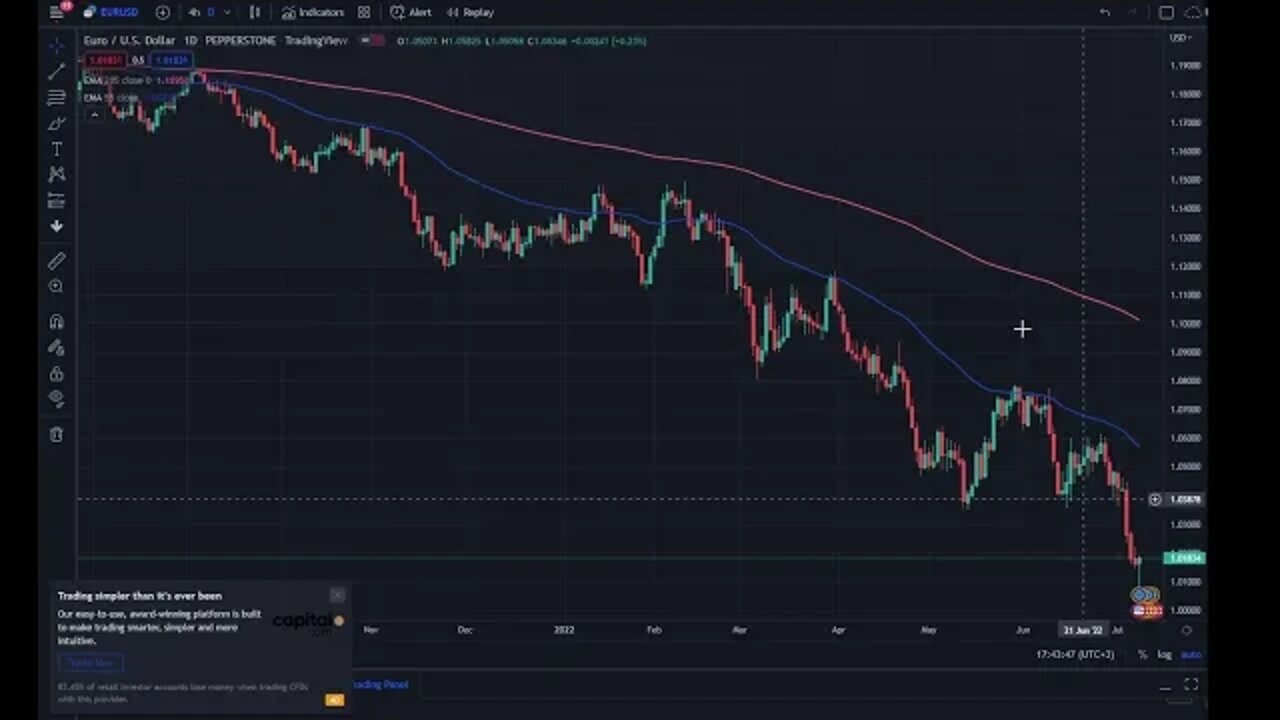
Task: Open the layout selection square icon
Action: [1166, 12]
